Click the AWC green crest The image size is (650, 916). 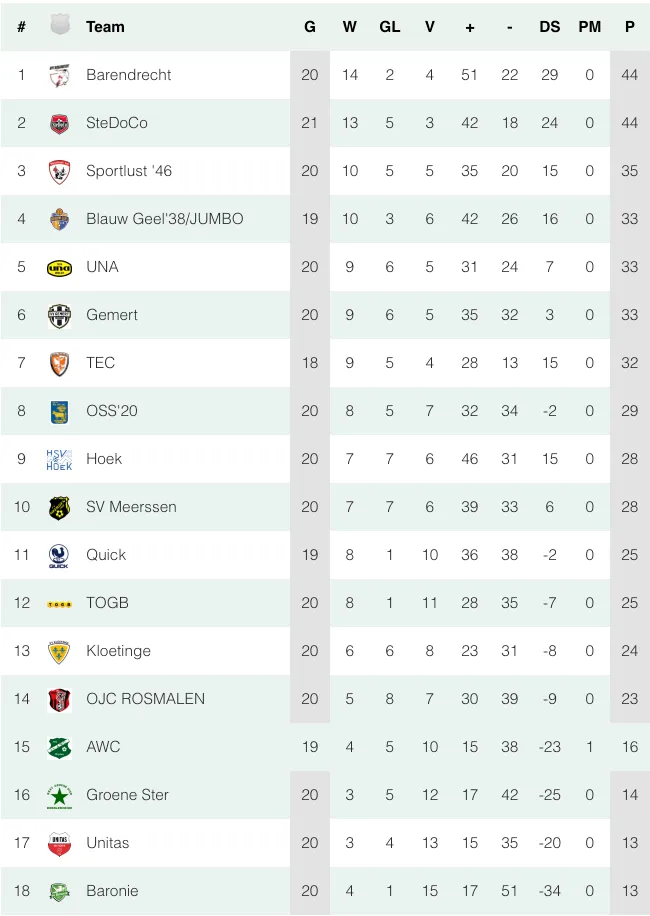click(x=59, y=747)
